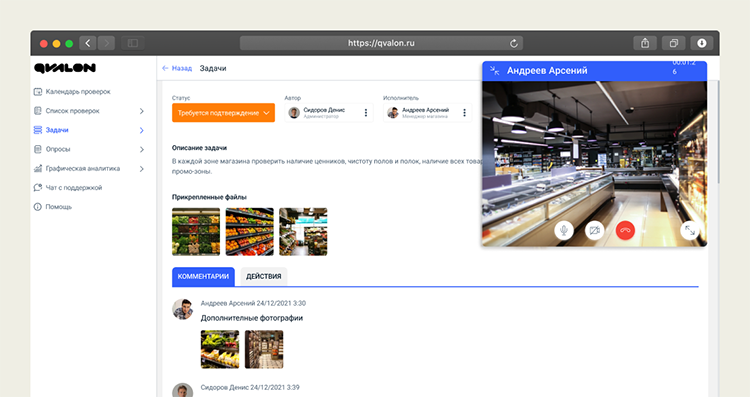Mute the microphone in the video call
This screenshot has width=750, height=397.
[564, 230]
